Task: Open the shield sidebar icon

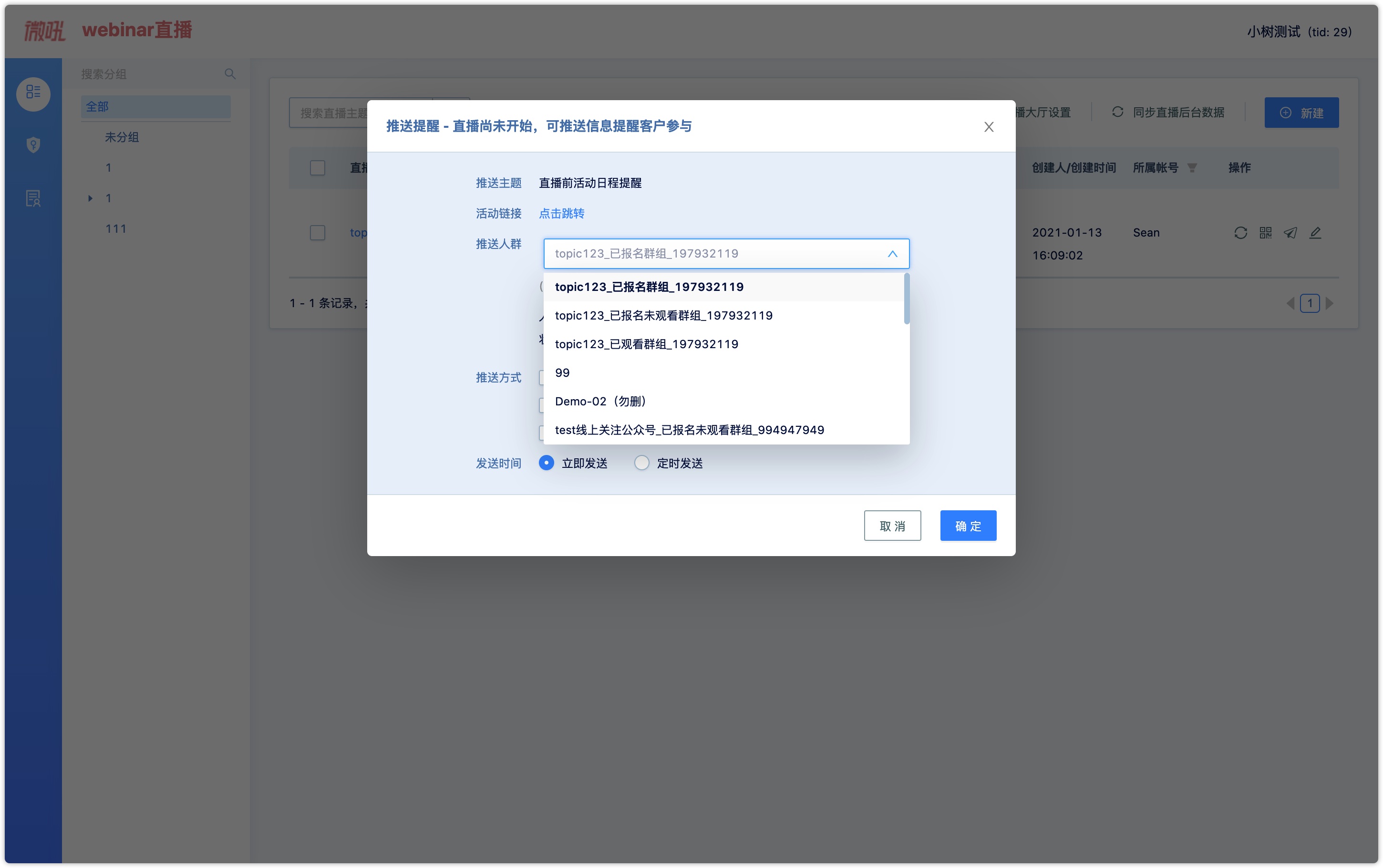Action: [33, 145]
